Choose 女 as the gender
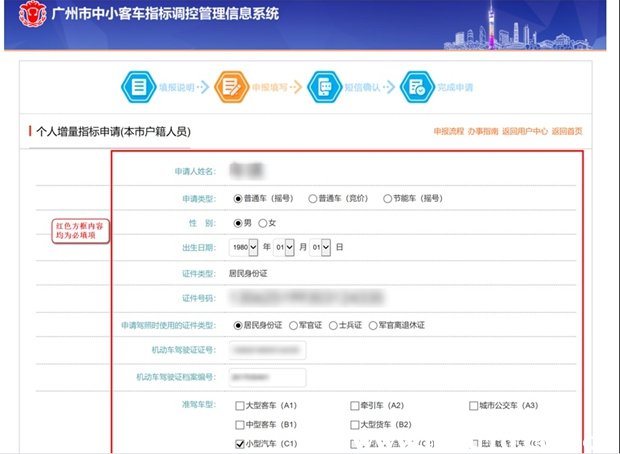 (263, 222)
